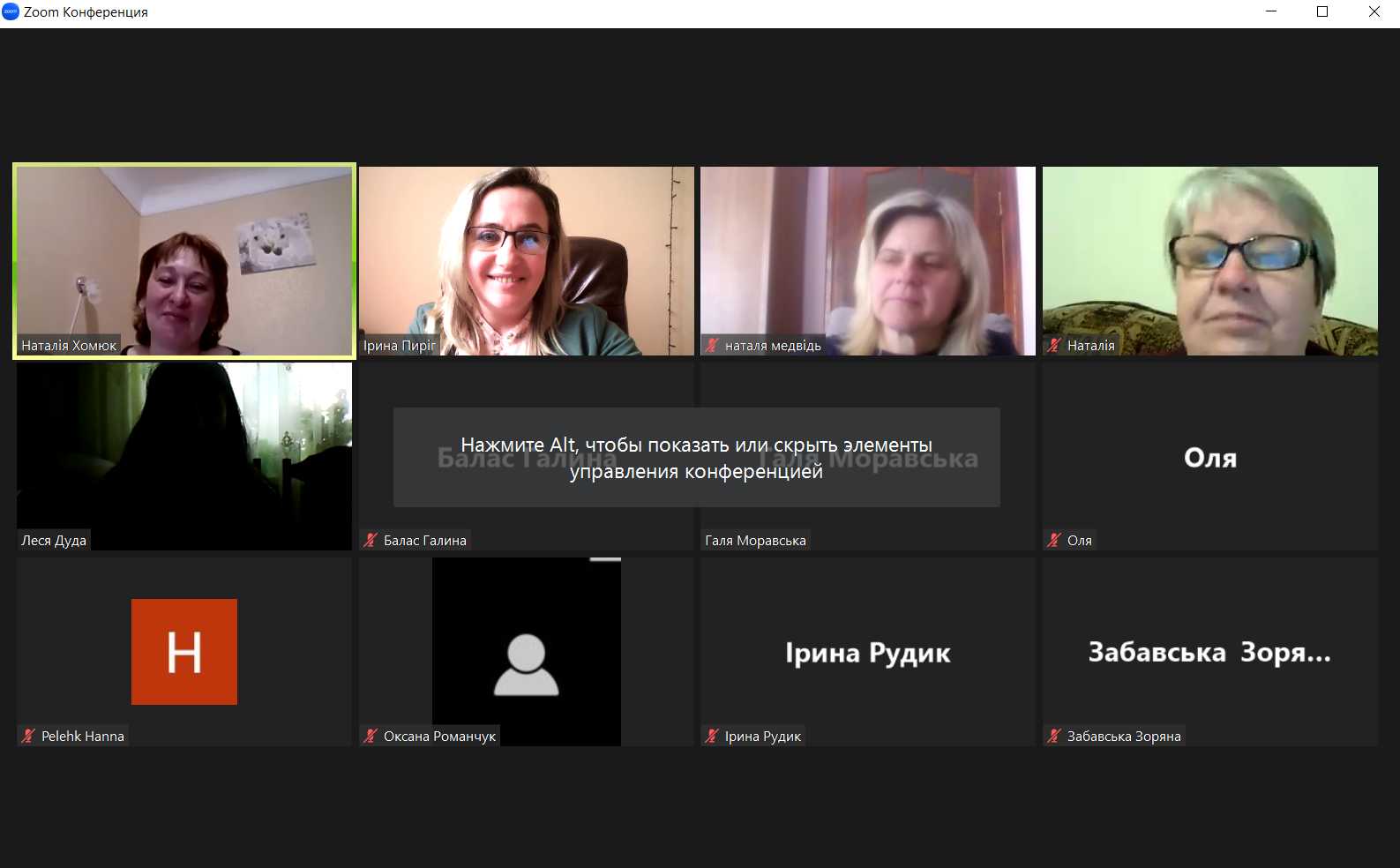Click the orange H avatar of Pelehk Hanna
Image resolution: width=1400 pixels, height=868 pixels.
tap(184, 652)
